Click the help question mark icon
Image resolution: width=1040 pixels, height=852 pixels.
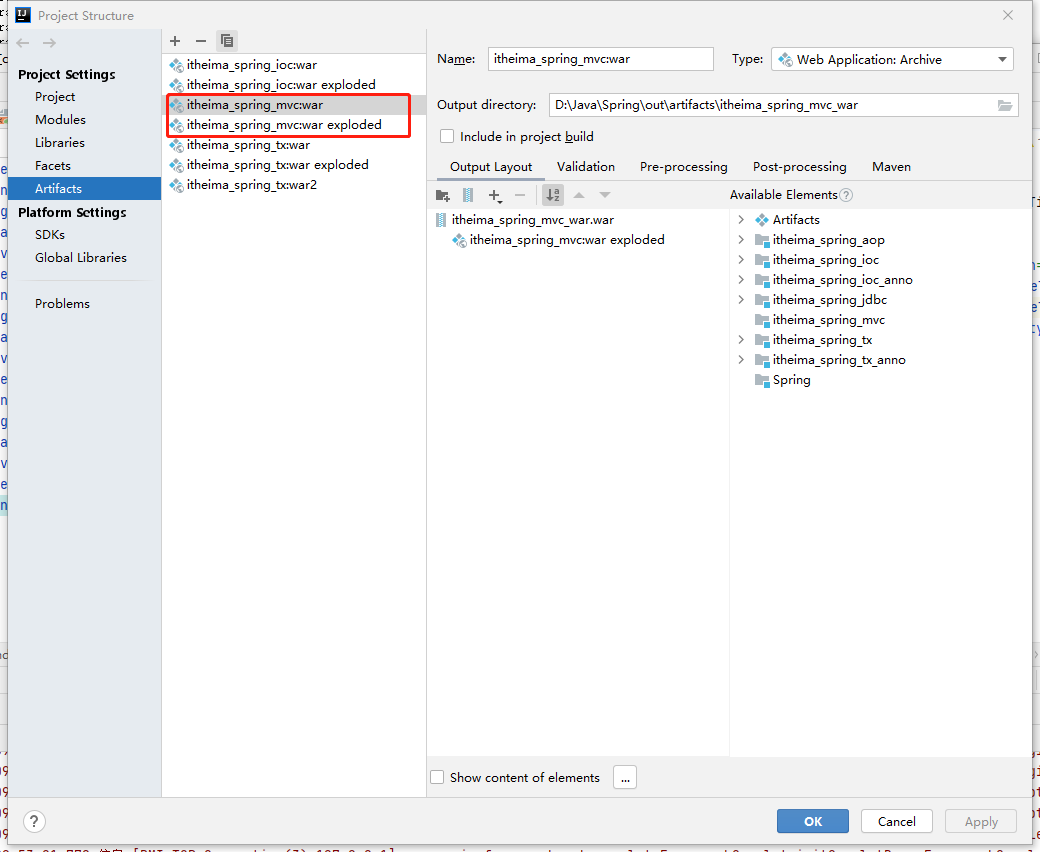point(34,821)
